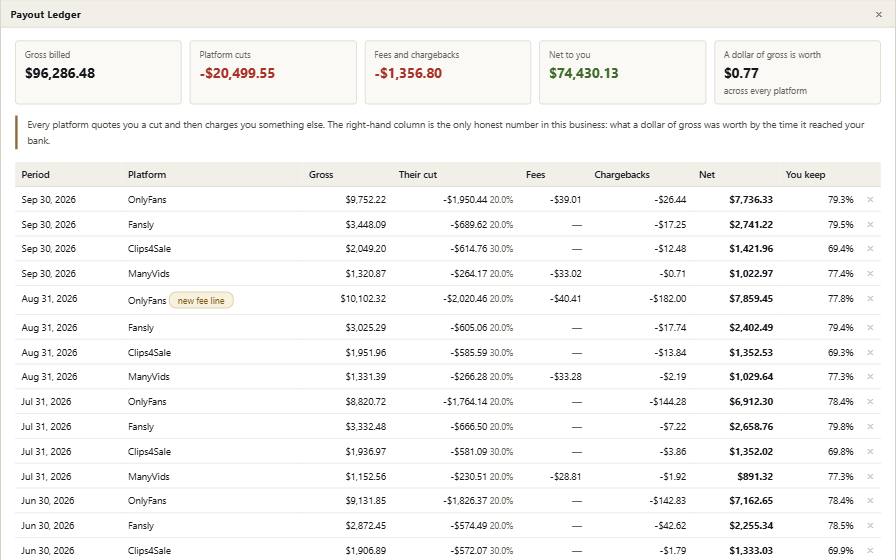Click keep percentage 78.5%
Viewport: 896px width, 560px height.
841,526
